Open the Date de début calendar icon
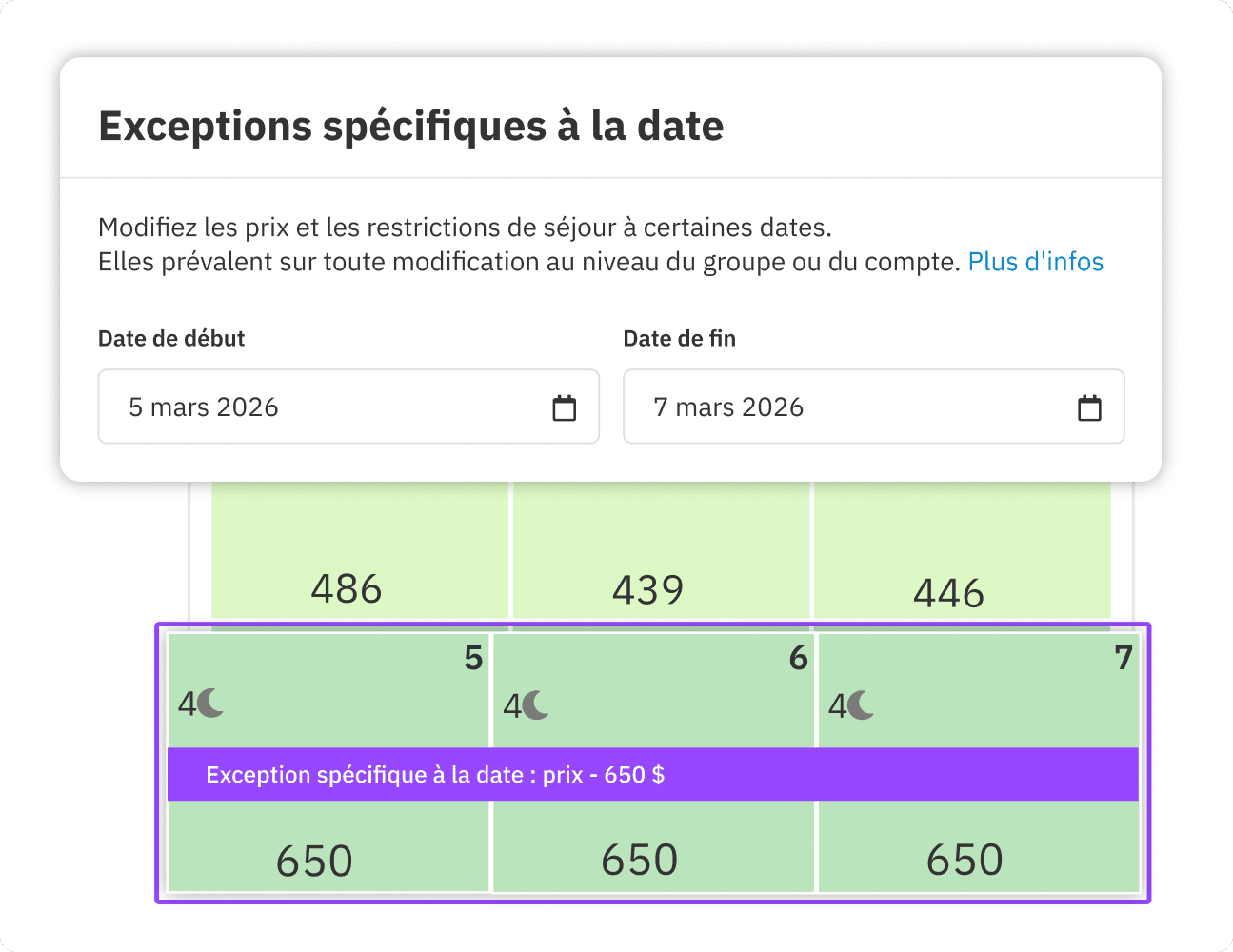Image resolution: width=1233 pixels, height=952 pixels. click(x=564, y=407)
